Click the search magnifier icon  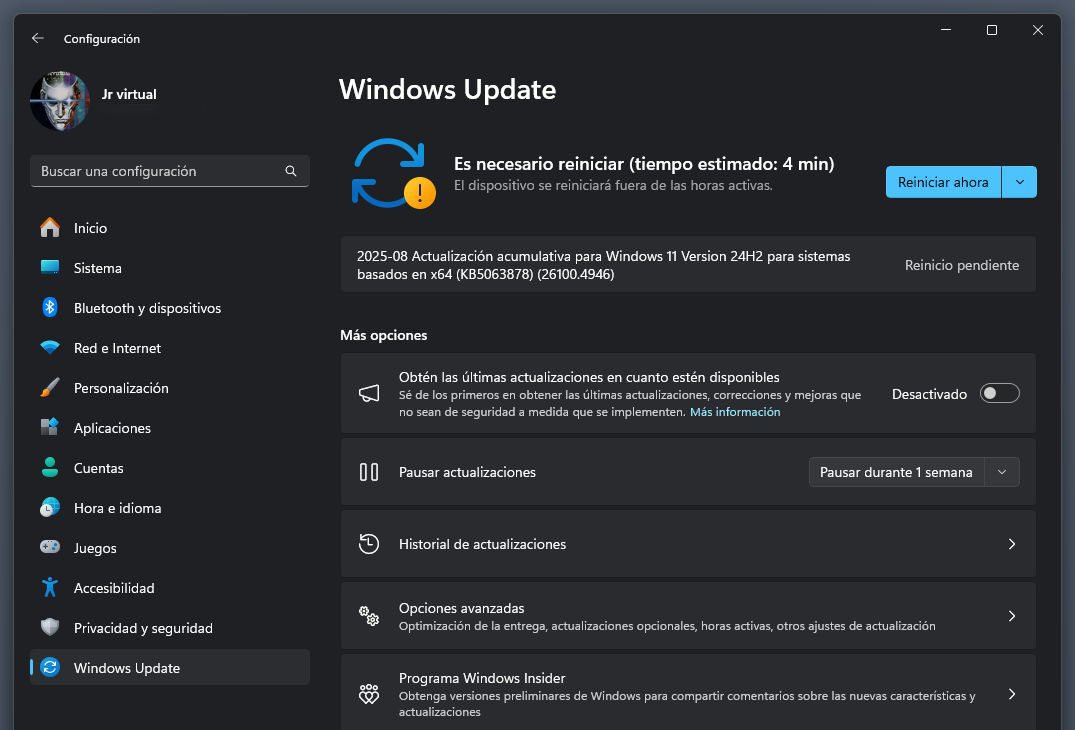(291, 171)
